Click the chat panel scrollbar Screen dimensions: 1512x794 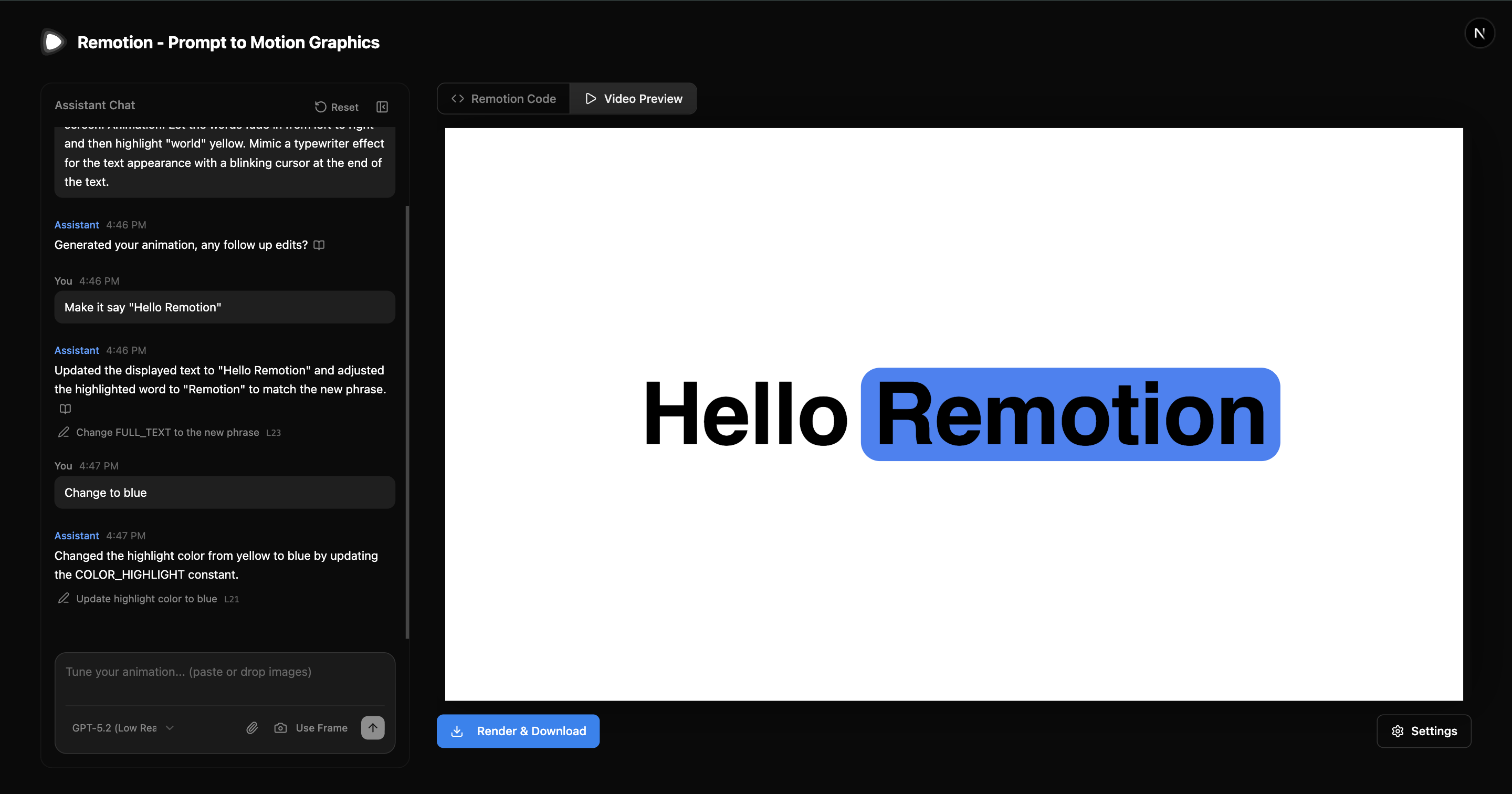click(x=407, y=422)
